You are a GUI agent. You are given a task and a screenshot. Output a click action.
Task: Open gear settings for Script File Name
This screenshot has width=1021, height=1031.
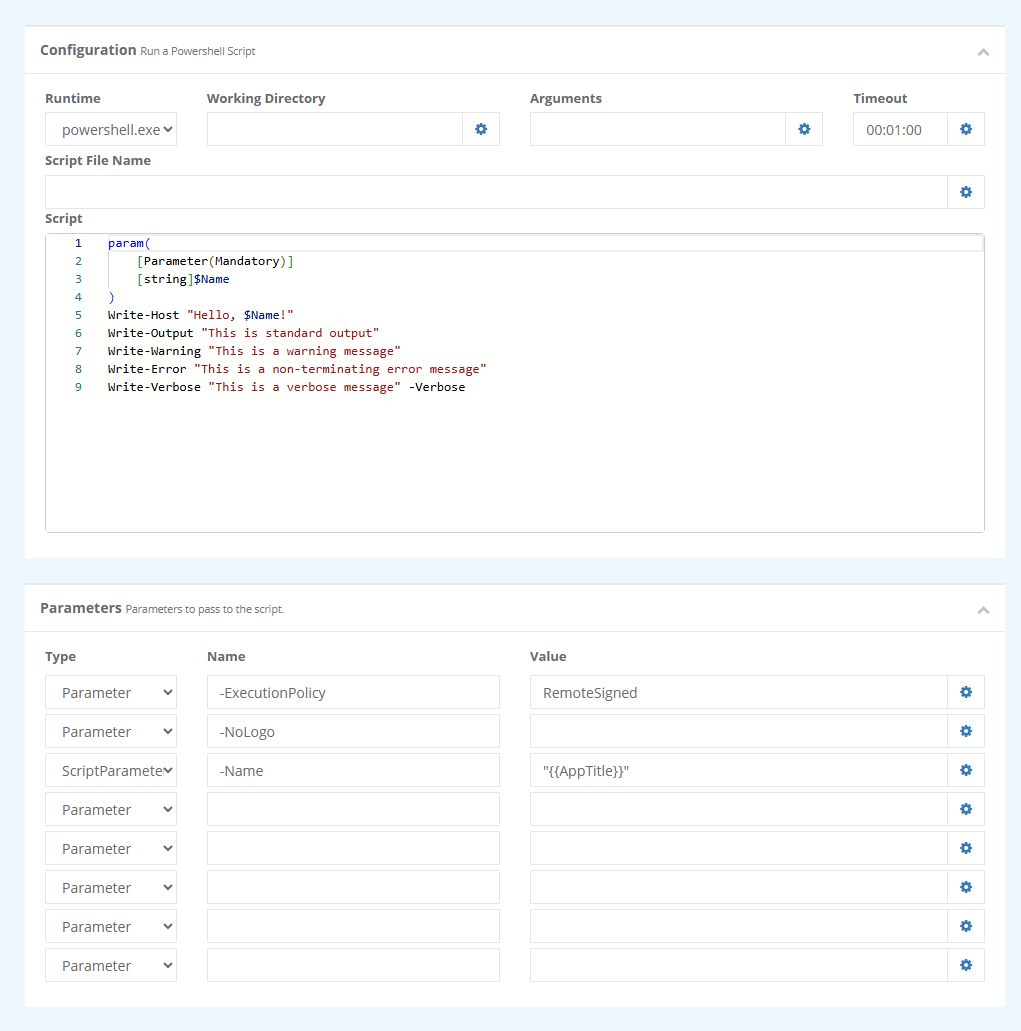(966, 192)
